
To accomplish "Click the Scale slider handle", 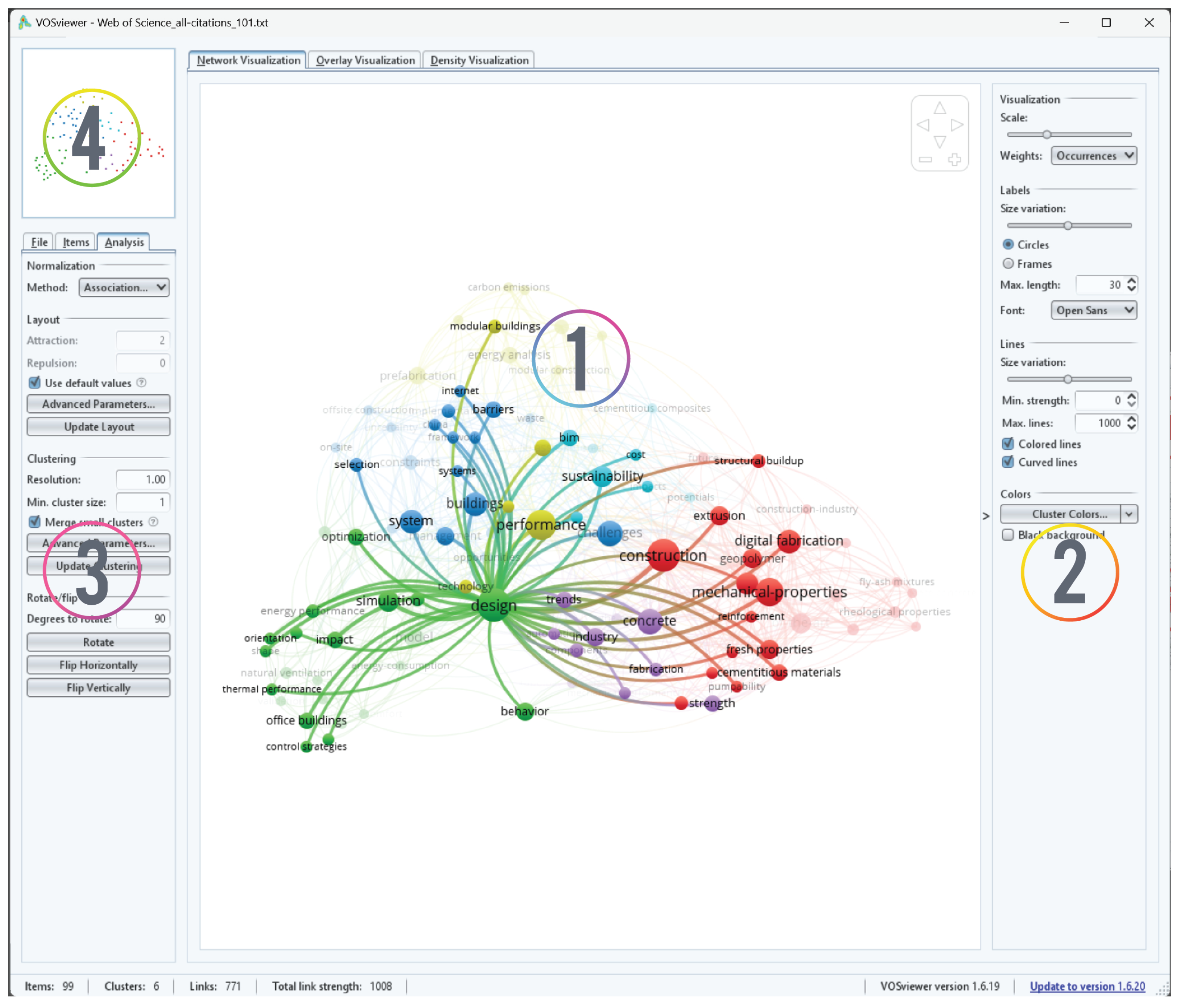I will 1047,134.
